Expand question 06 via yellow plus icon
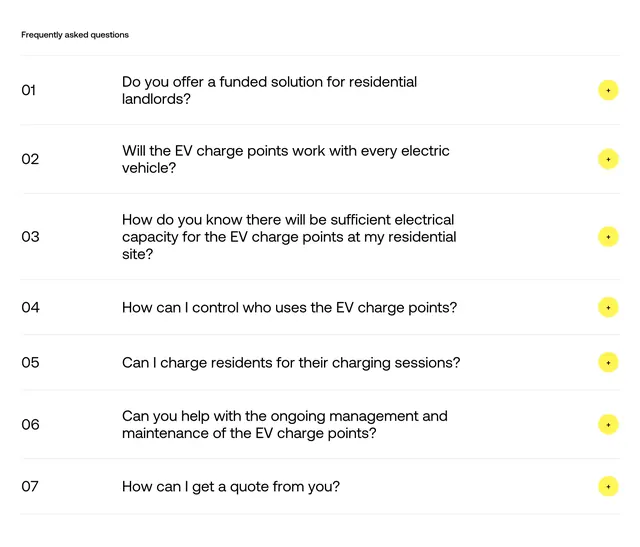 point(608,425)
